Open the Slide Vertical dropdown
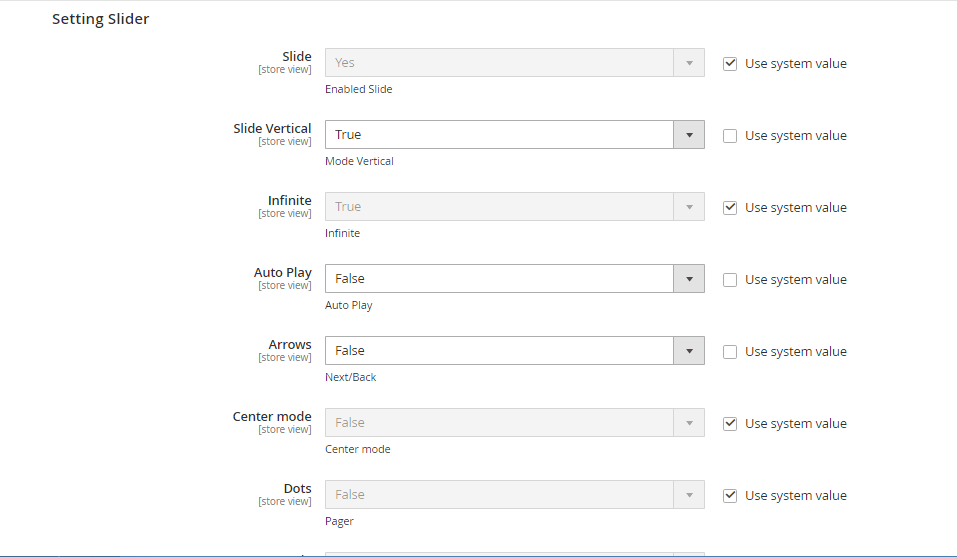The width and height of the screenshot is (957, 557). (x=514, y=135)
